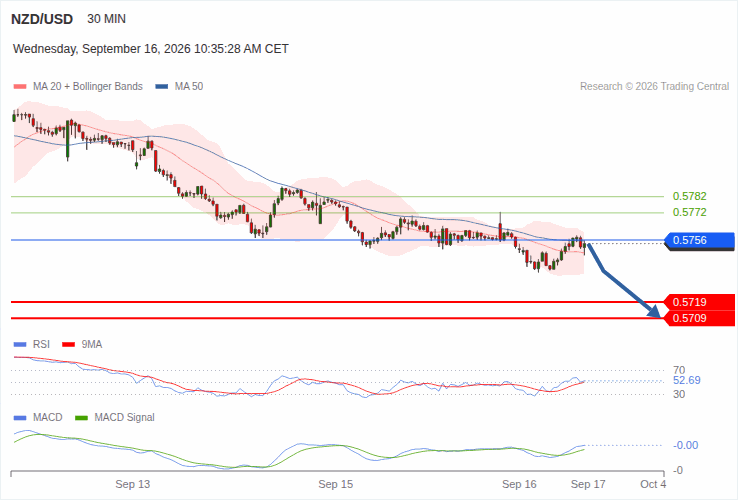Click the RSI legend color marker
Viewport: 738px width, 500px height.
point(20,345)
